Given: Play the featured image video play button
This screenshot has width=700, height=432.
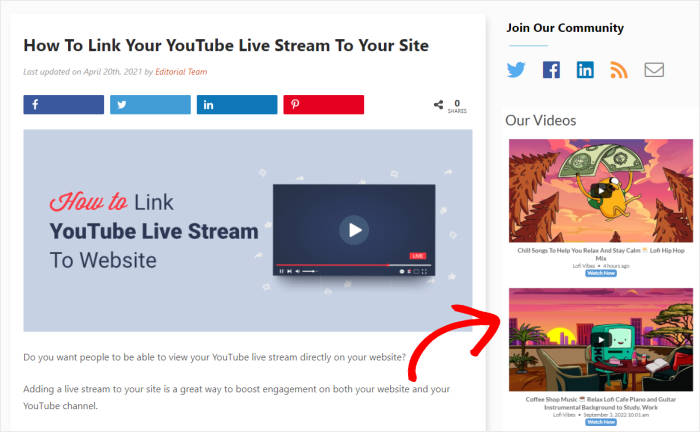Looking at the screenshot, I should [354, 230].
